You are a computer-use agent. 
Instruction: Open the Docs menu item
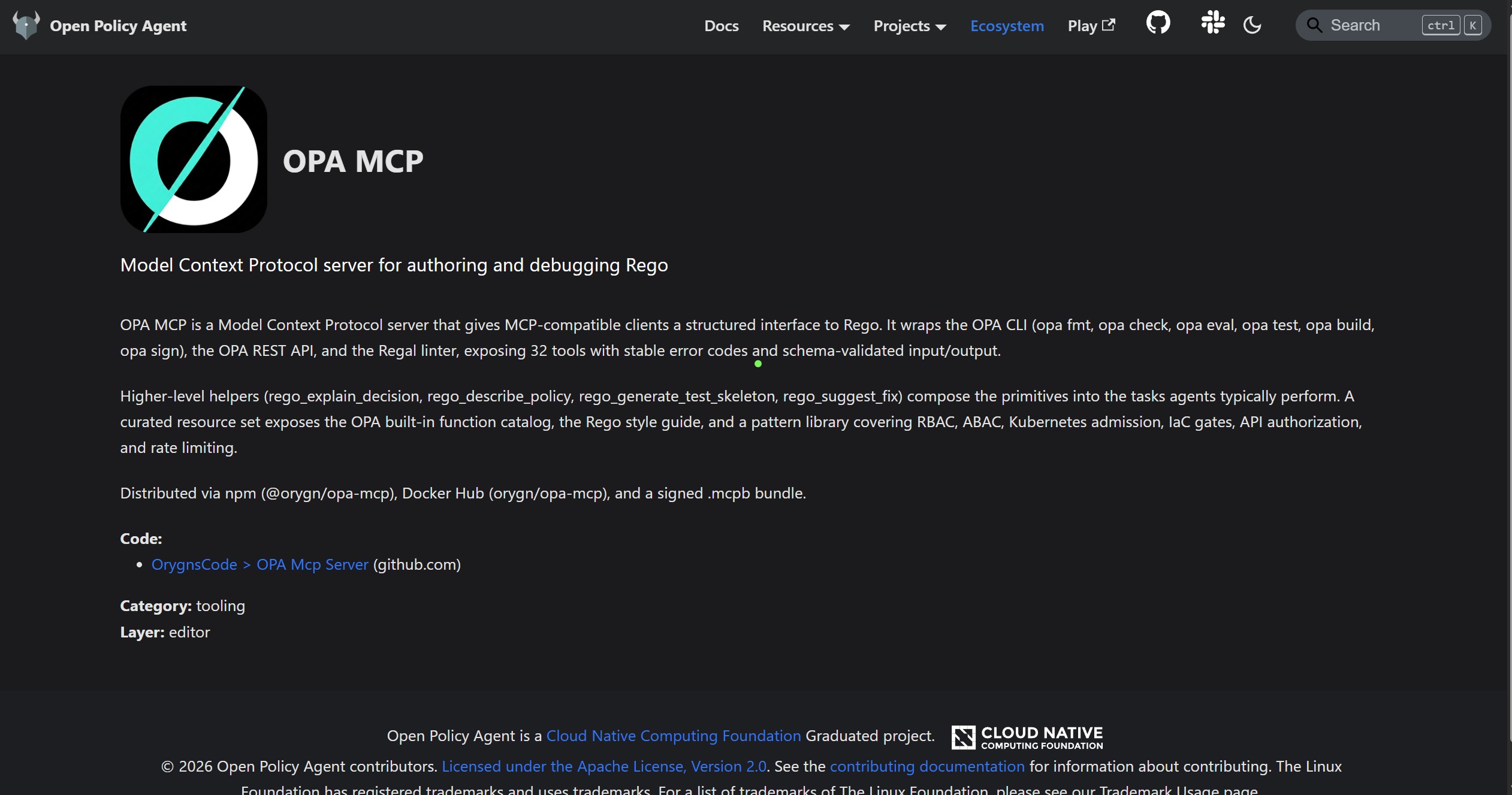point(722,26)
